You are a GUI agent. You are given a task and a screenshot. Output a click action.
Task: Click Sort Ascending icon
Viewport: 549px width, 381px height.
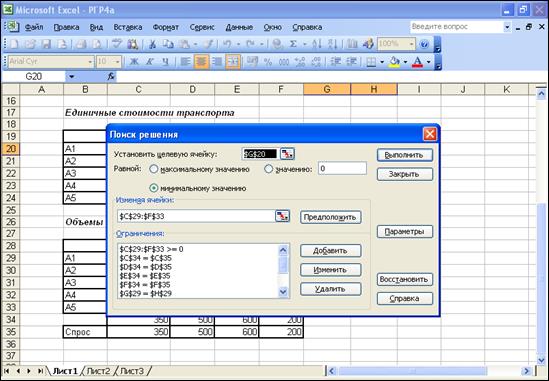pos(317,44)
